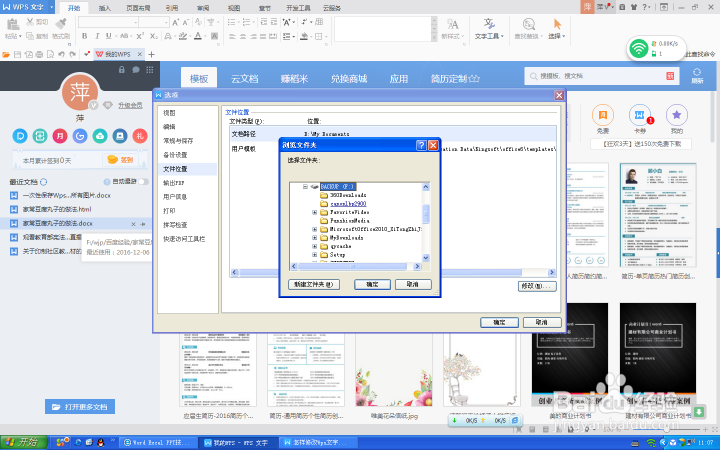
Task: Click 打开更多文档 button in sidebar
Action: click(x=80, y=407)
